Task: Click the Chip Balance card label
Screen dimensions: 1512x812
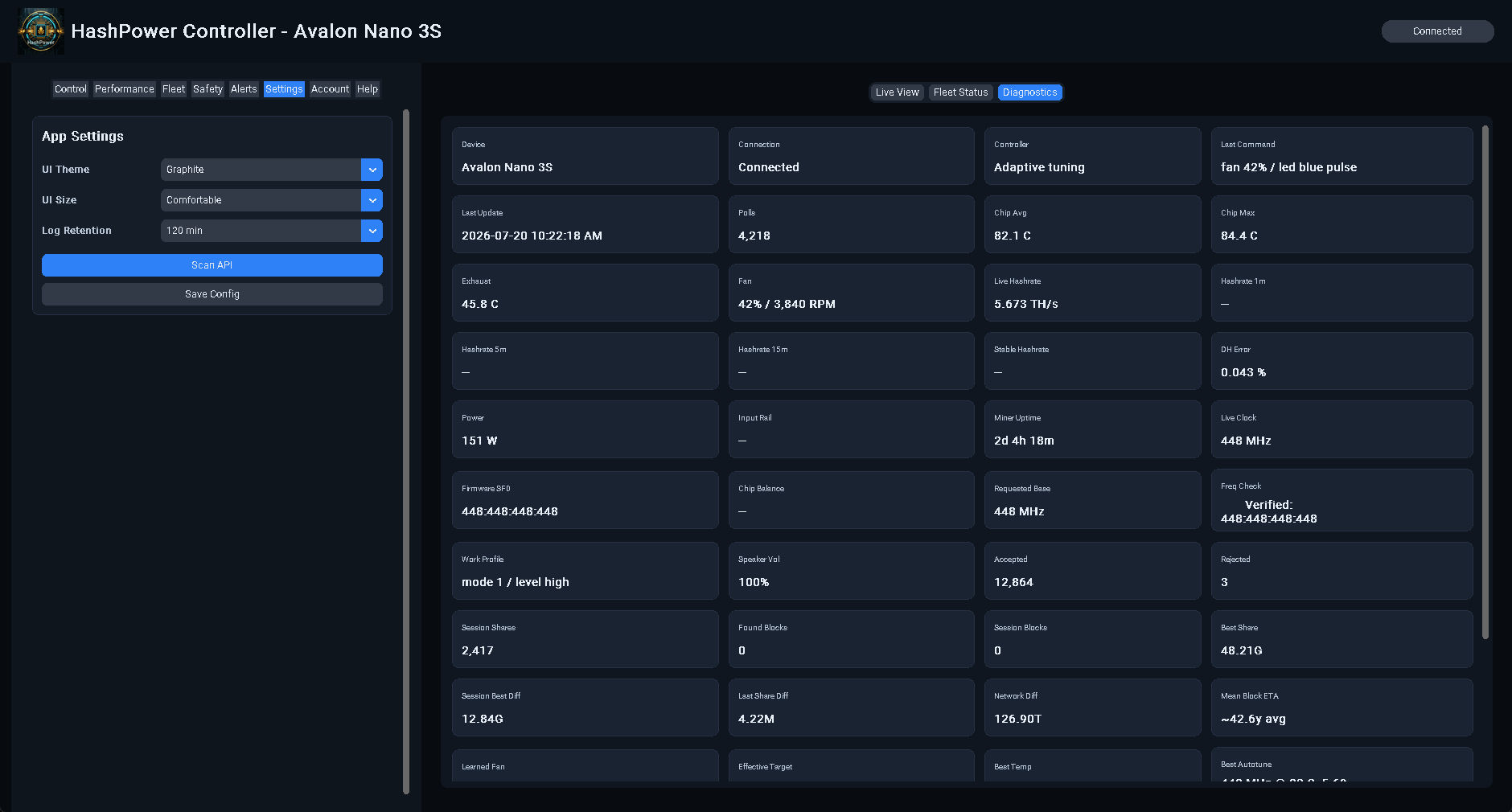Action: point(762,489)
